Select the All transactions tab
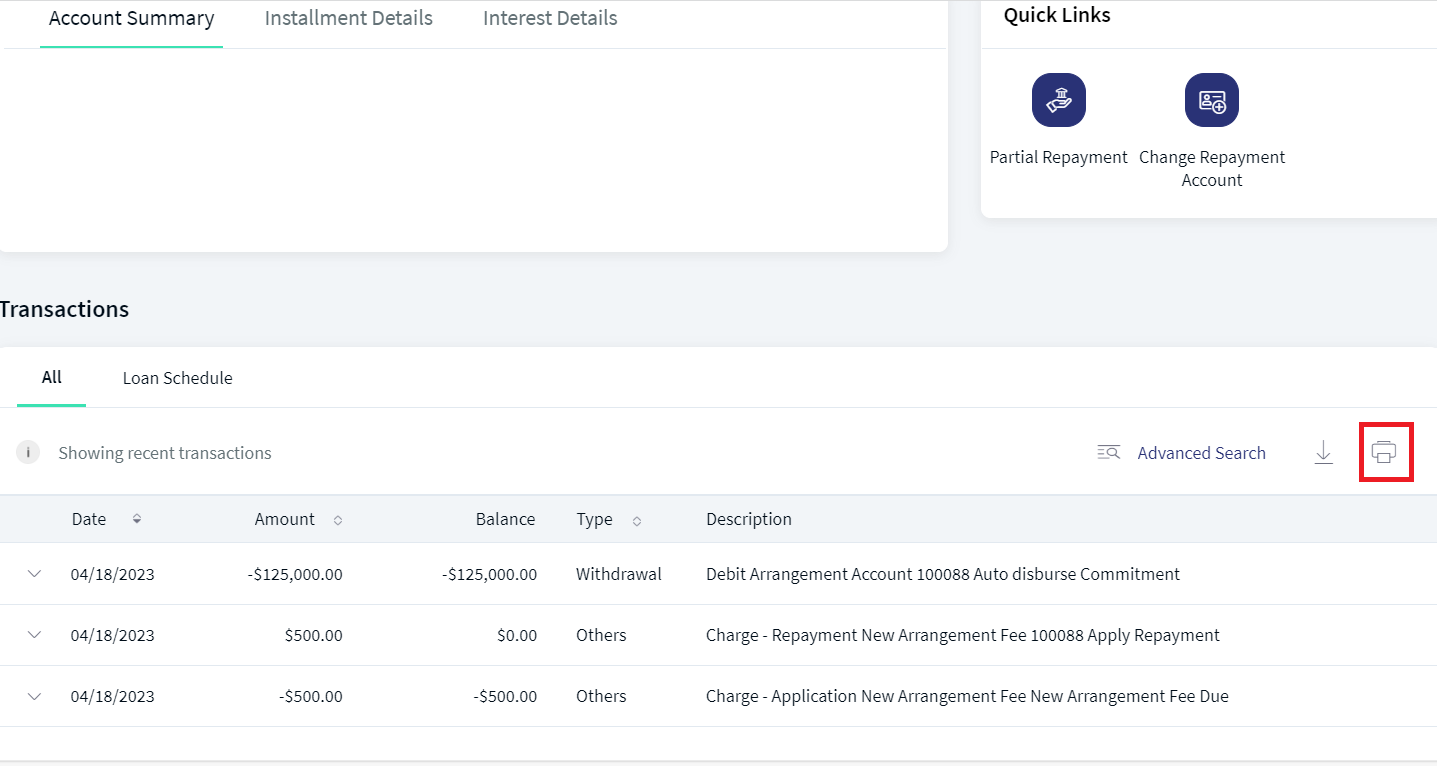The height and width of the screenshot is (766, 1437). coord(52,377)
